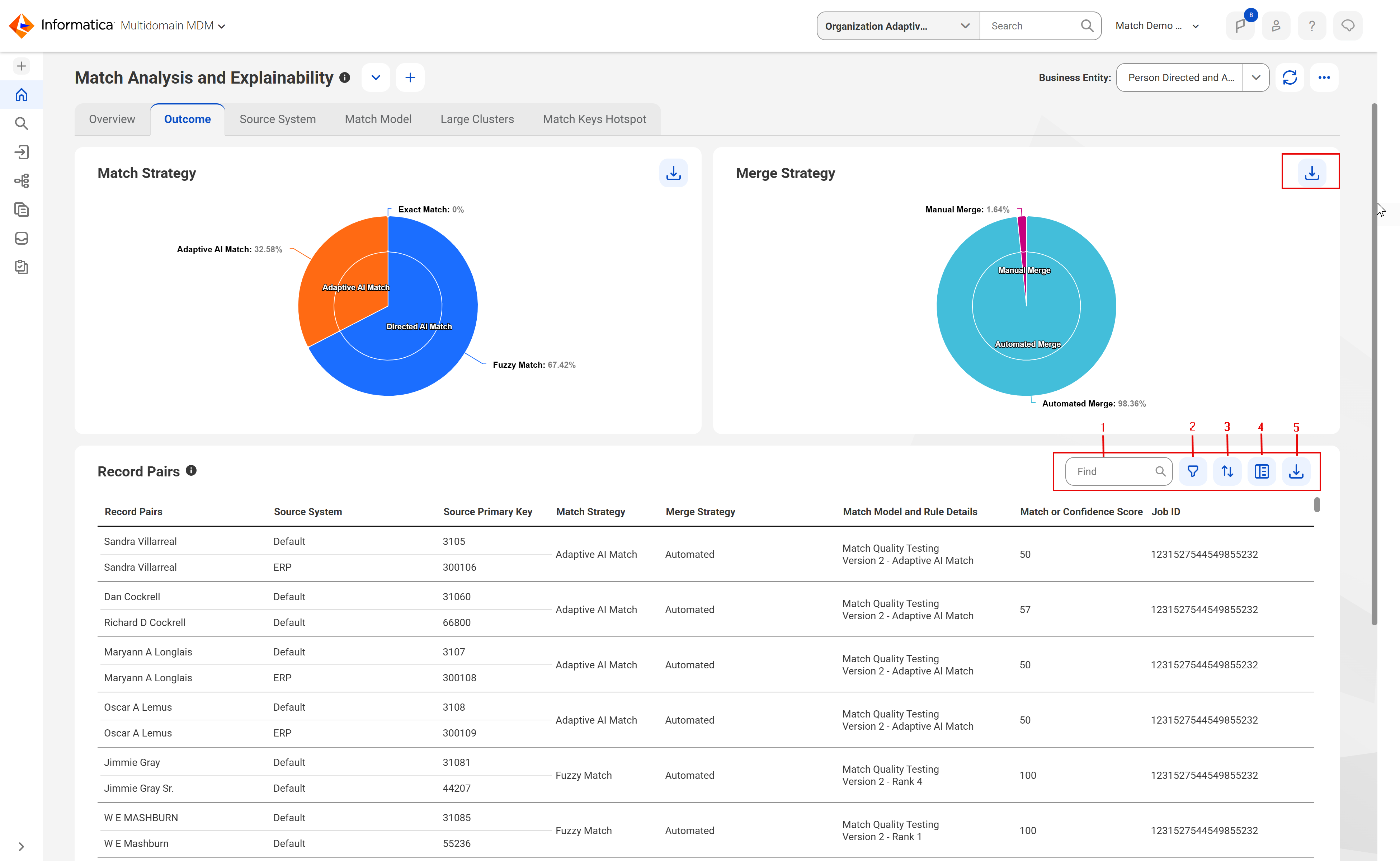Click the Person Directed and A... combo box
Image resolution: width=1400 pixels, height=861 pixels.
point(1180,77)
